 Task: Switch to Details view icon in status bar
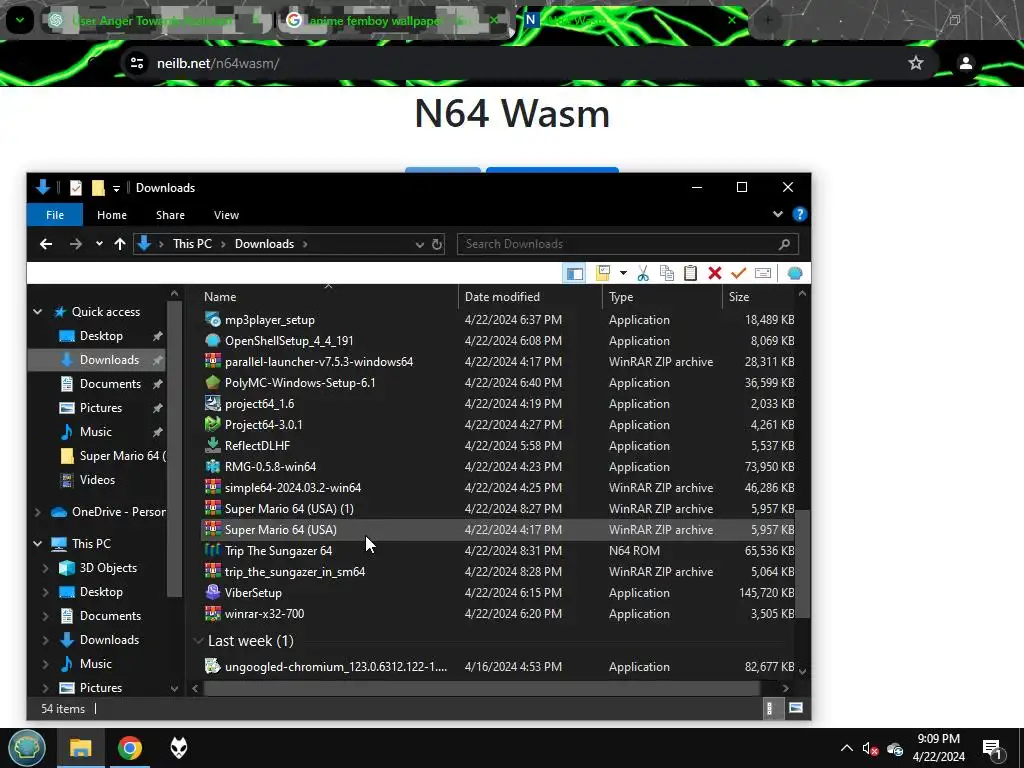pos(769,709)
